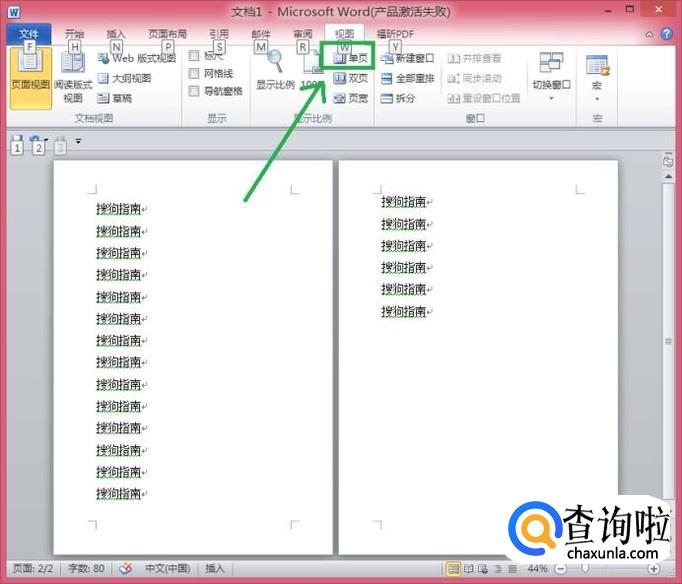Image resolution: width=682 pixels, height=584 pixels.
Task: Collapse the ribbon with caret button
Action: pos(649,34)
